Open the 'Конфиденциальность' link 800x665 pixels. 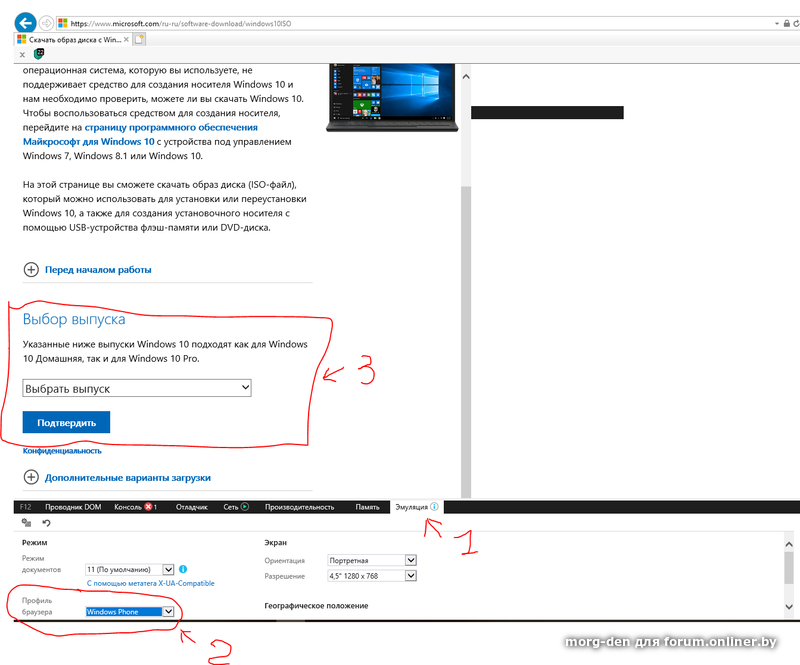(x=62, y=451)
